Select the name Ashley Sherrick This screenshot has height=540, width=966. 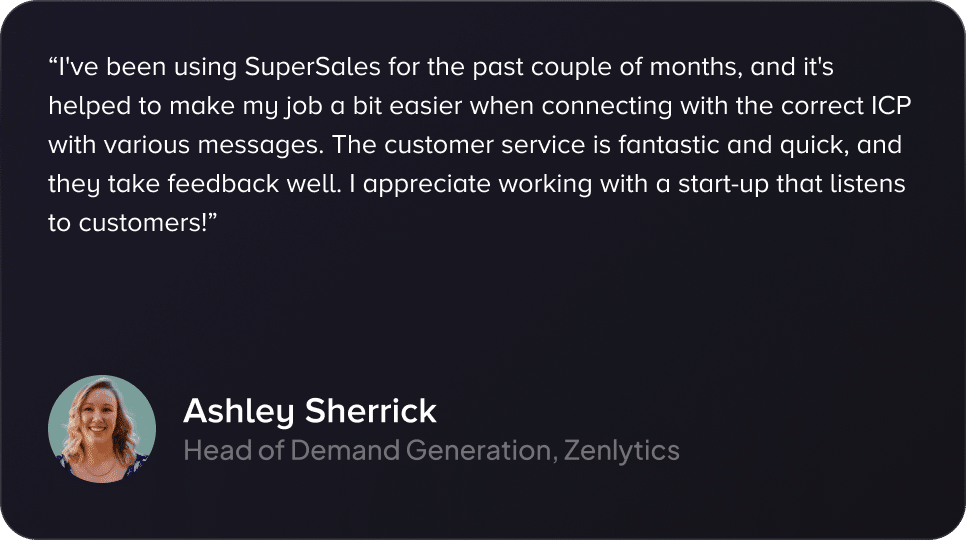click(310, 411)
